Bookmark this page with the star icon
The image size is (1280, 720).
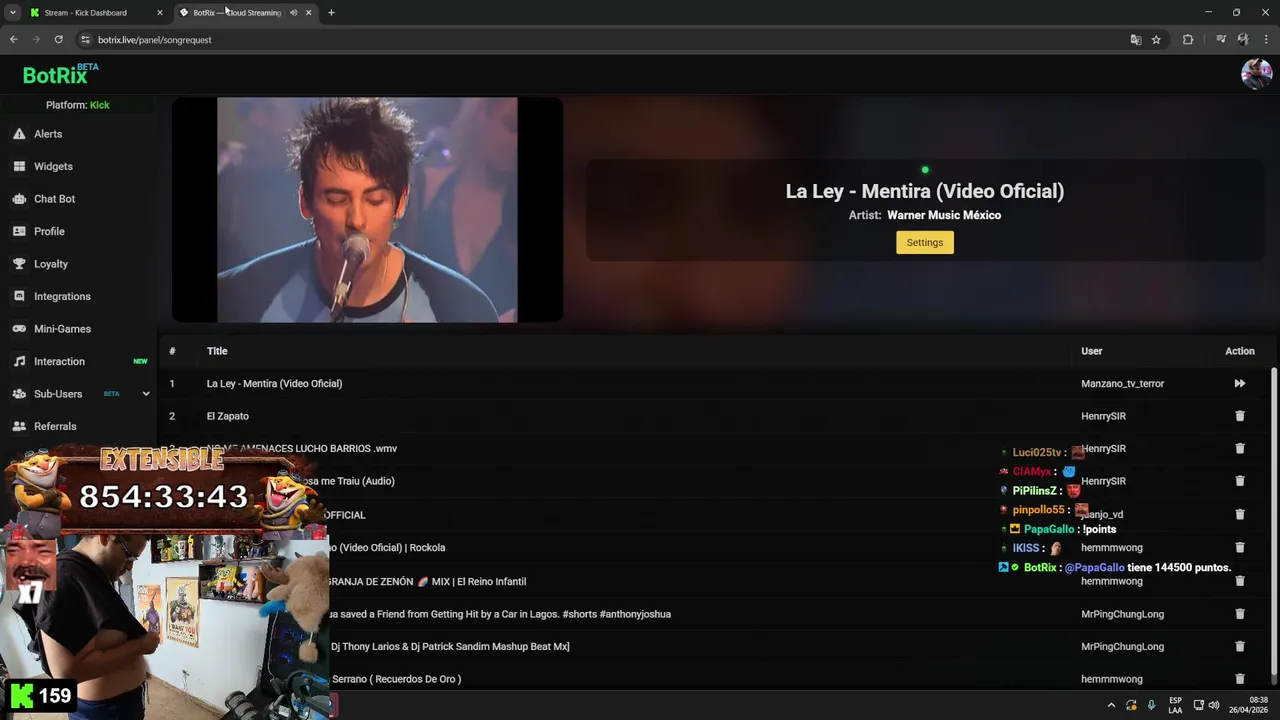pos(1156,40)
